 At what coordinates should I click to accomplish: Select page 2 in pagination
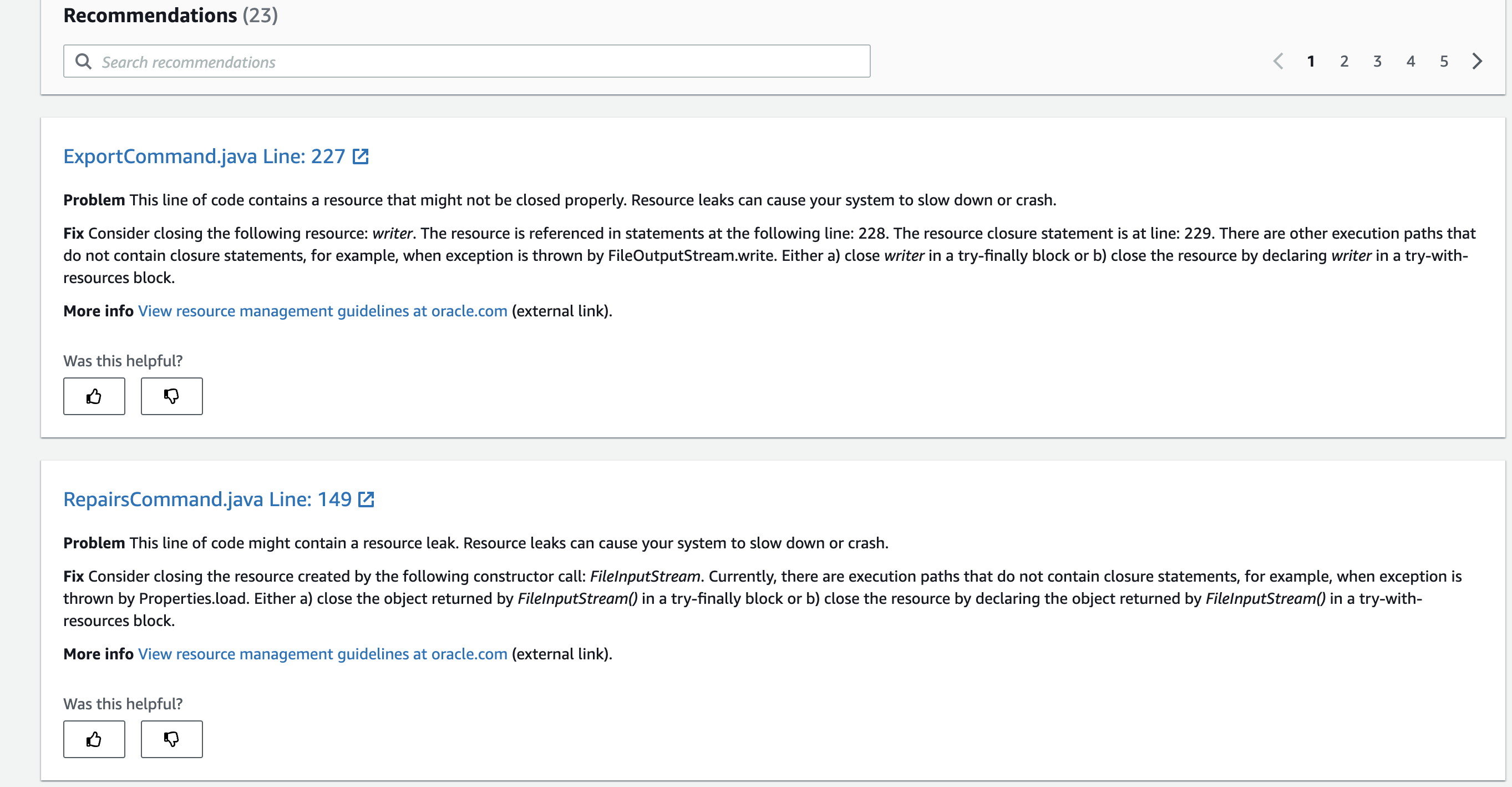pyautogui.click(x=1344, y=61)
